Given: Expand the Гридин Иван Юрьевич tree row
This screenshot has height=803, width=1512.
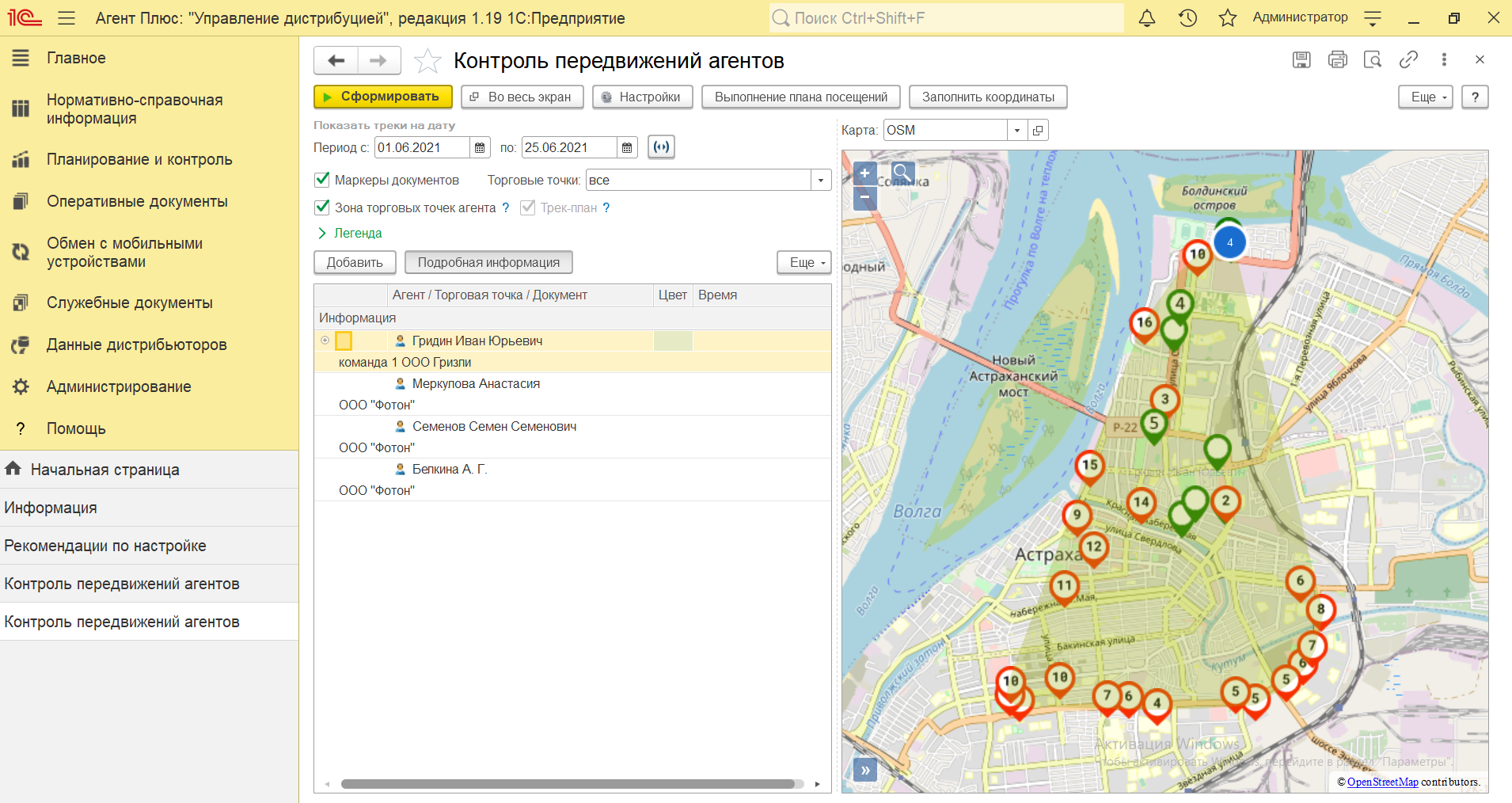Looking at the screenshot, I should (x=325, y=340).
